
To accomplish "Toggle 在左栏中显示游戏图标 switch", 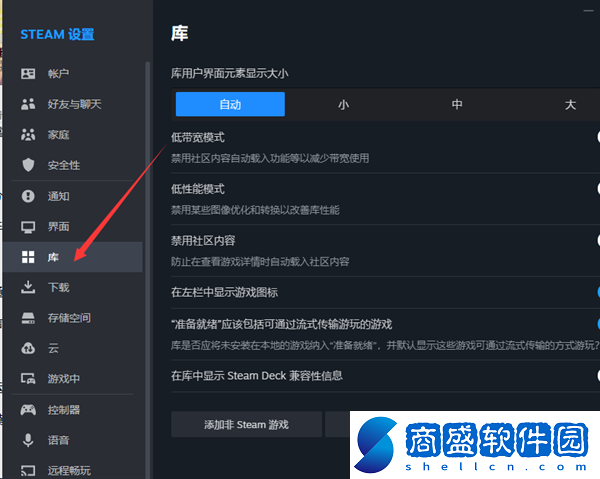I will pos(598,292).
